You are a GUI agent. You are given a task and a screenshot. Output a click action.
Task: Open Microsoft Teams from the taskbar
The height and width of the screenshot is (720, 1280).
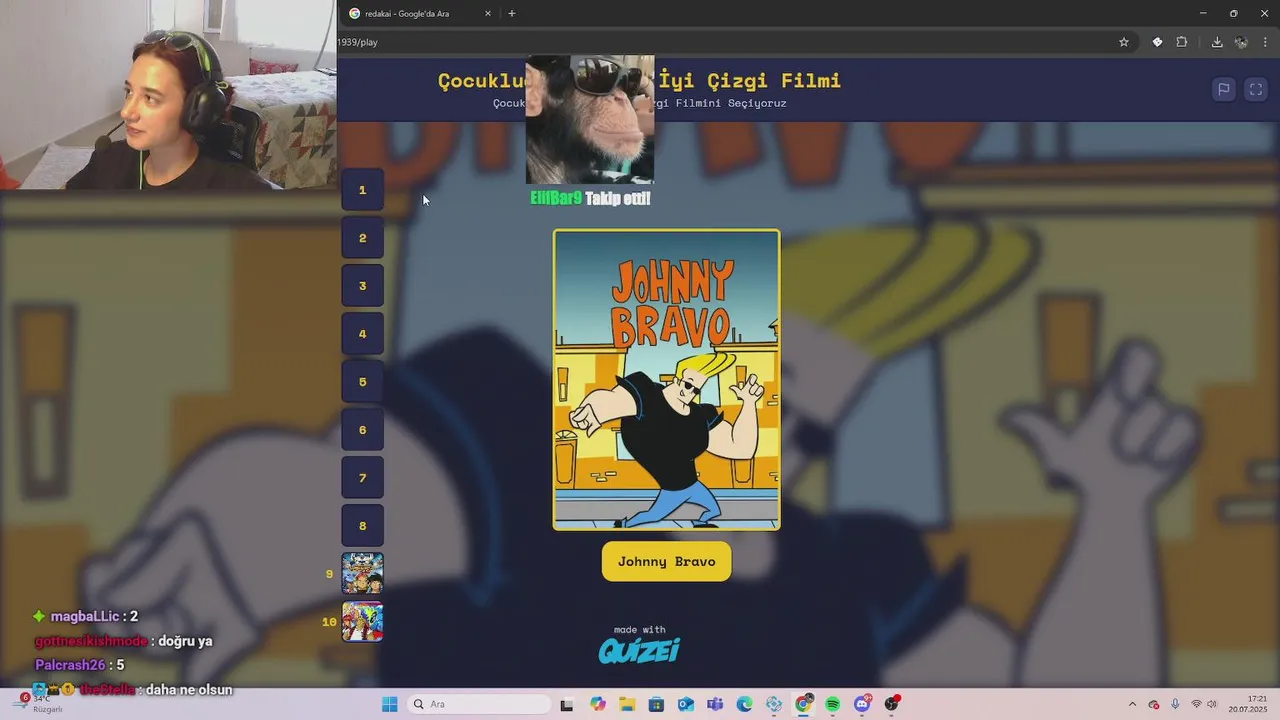tap(715, 704)
